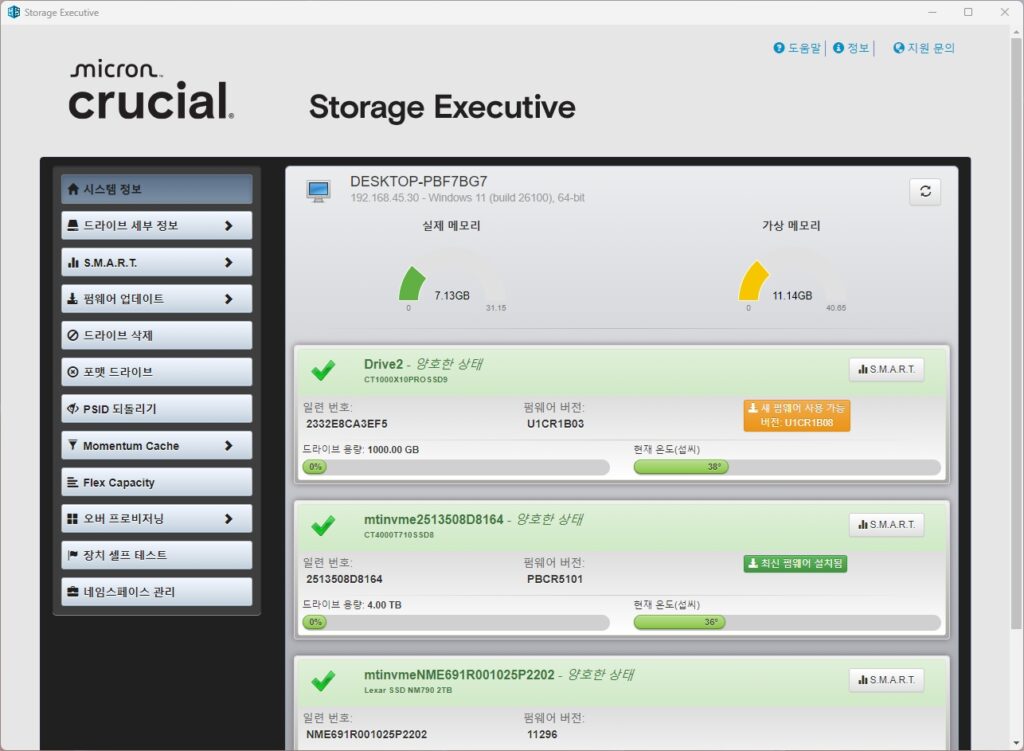Select 드라이브 삭제 in sidebar
This screenshot has width=1024, height=751.
pos(157,336)
